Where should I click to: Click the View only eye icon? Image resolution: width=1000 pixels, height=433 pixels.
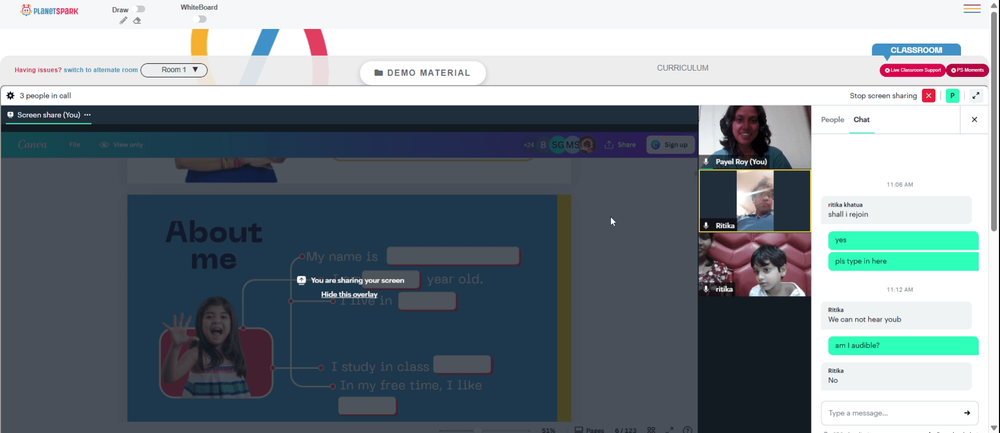105,145
